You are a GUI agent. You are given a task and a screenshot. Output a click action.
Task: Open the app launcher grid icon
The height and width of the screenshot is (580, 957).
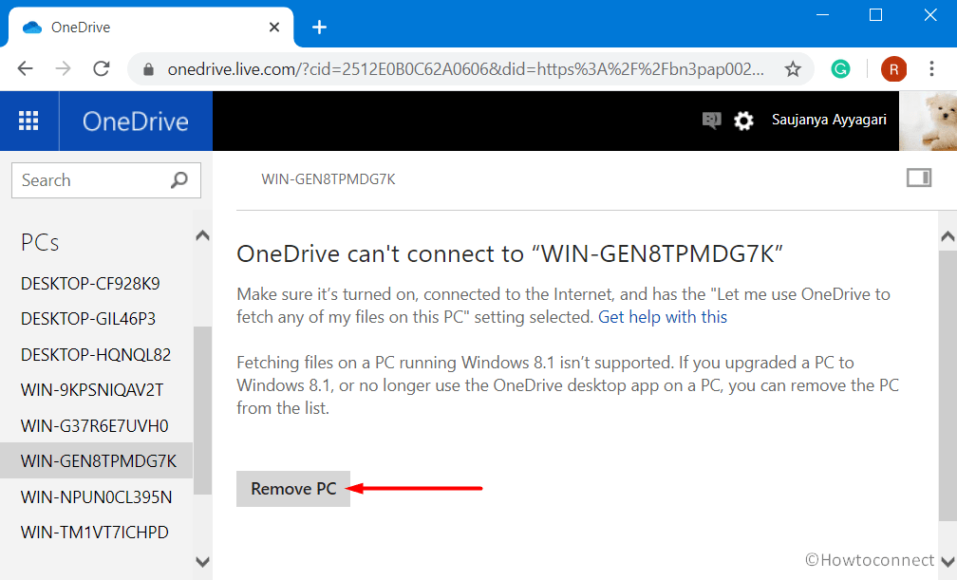[29, 121]
